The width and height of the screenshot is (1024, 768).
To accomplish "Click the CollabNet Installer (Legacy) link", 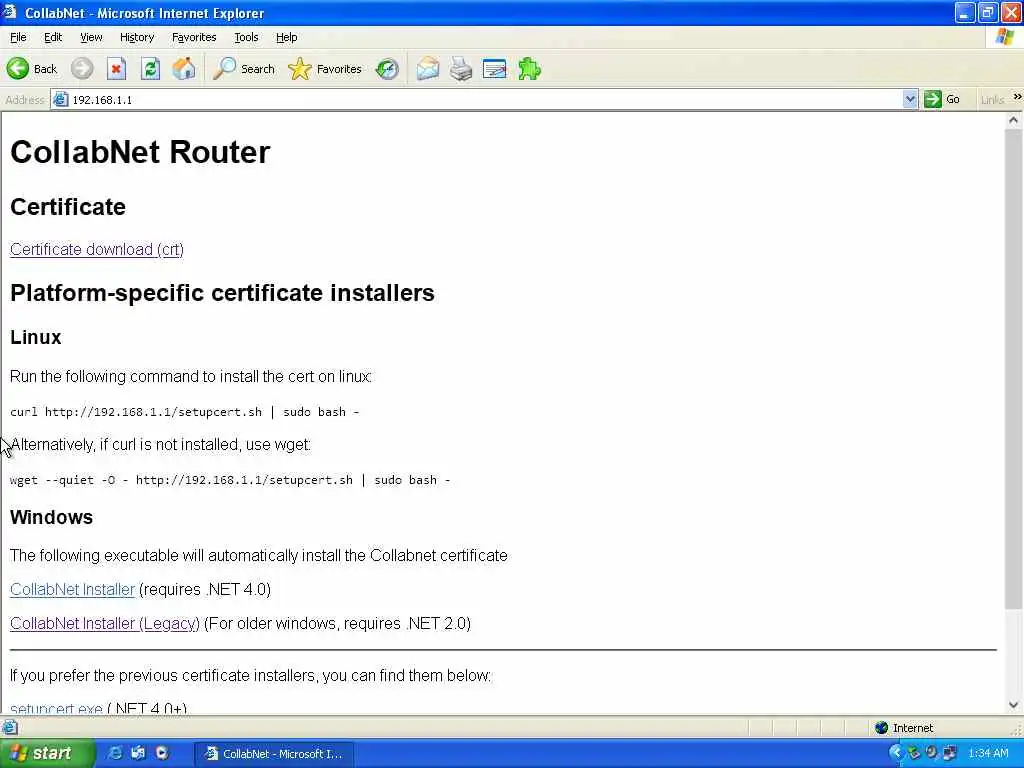I will 104,623.
